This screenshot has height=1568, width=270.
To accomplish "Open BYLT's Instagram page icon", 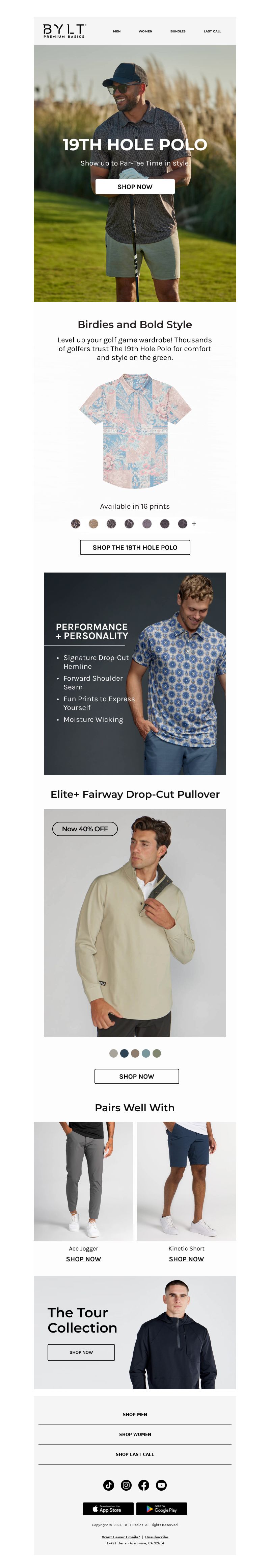I will click(x=126, y=1485).
